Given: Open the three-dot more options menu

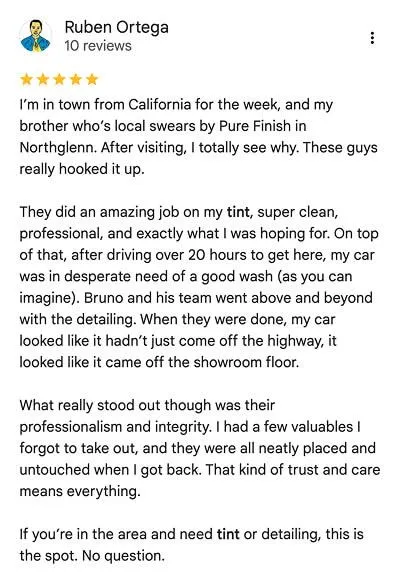Looking at the screenshot, I should coord(372,38).
